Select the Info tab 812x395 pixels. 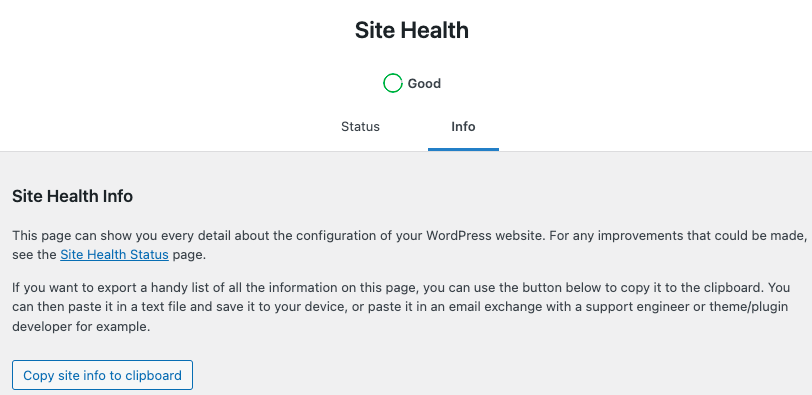pos(463,127)
